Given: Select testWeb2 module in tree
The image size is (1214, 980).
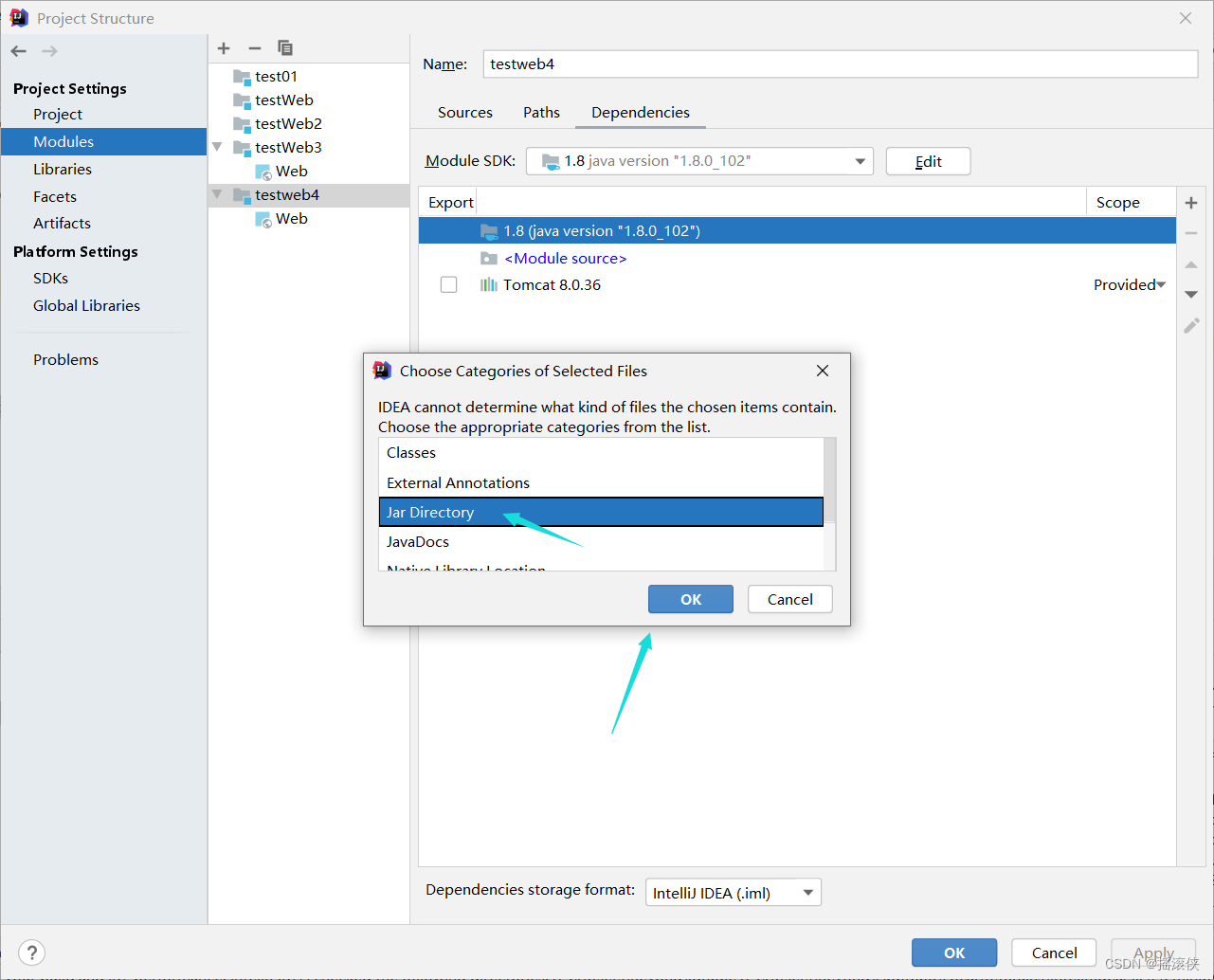Looking at the screenshot, I should point(289,123).
